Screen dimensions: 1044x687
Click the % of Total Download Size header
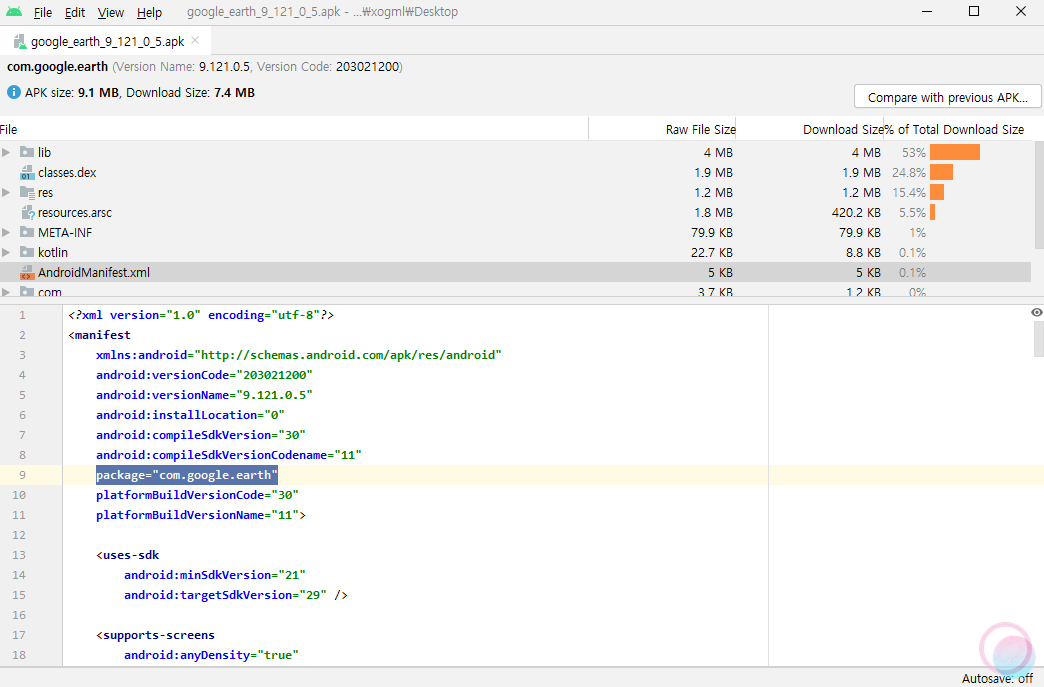pyautogui.click(x=955, y=129)
